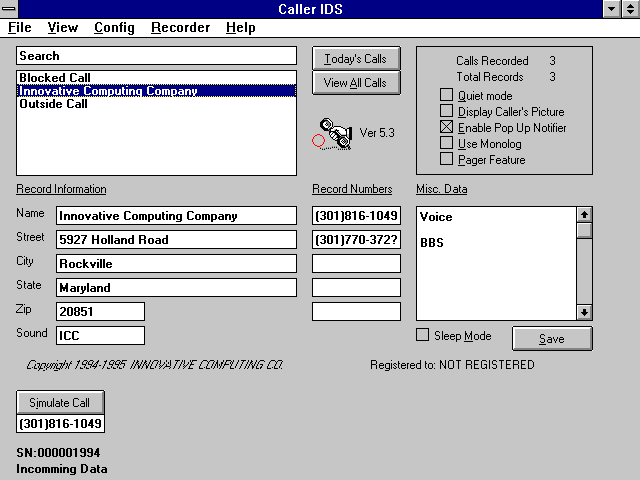Viewport: 640px width, 480px height.
Task: Select Outside Call list entry
Action: pos(53,104)
